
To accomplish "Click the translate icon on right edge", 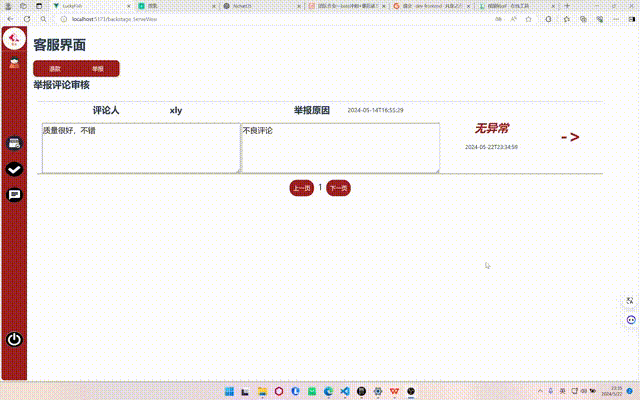I will point(630,301).
